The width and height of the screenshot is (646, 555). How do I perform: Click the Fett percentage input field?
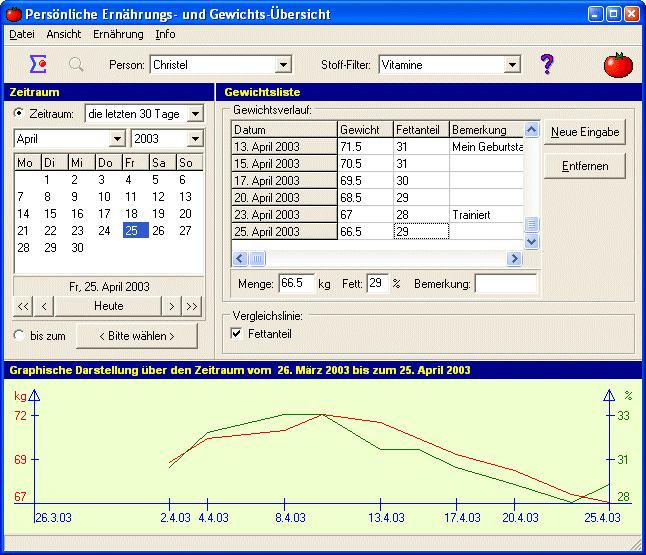(377, 283)
